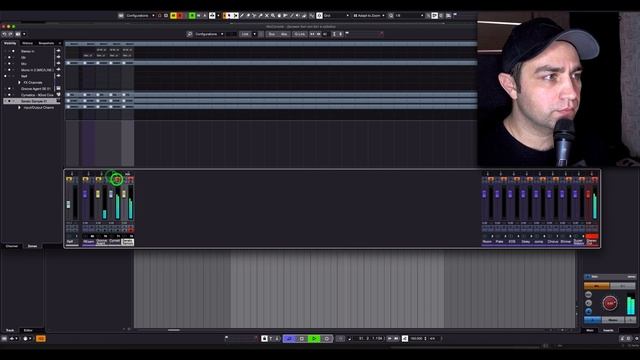Click the Record button in transport bar

coord(327,338)
